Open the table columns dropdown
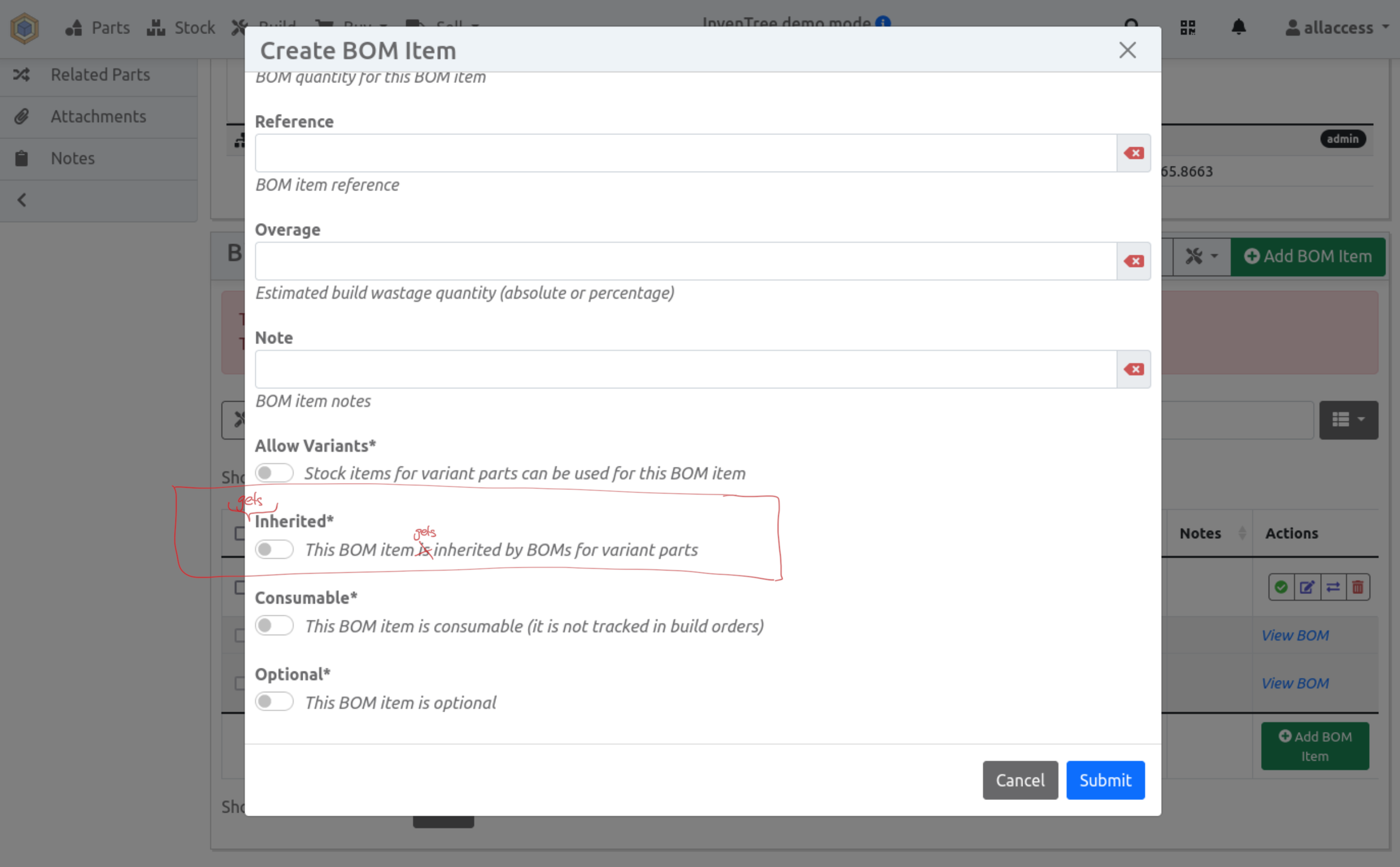This screenshot has height=867, width=1400. click(1348, 420)
